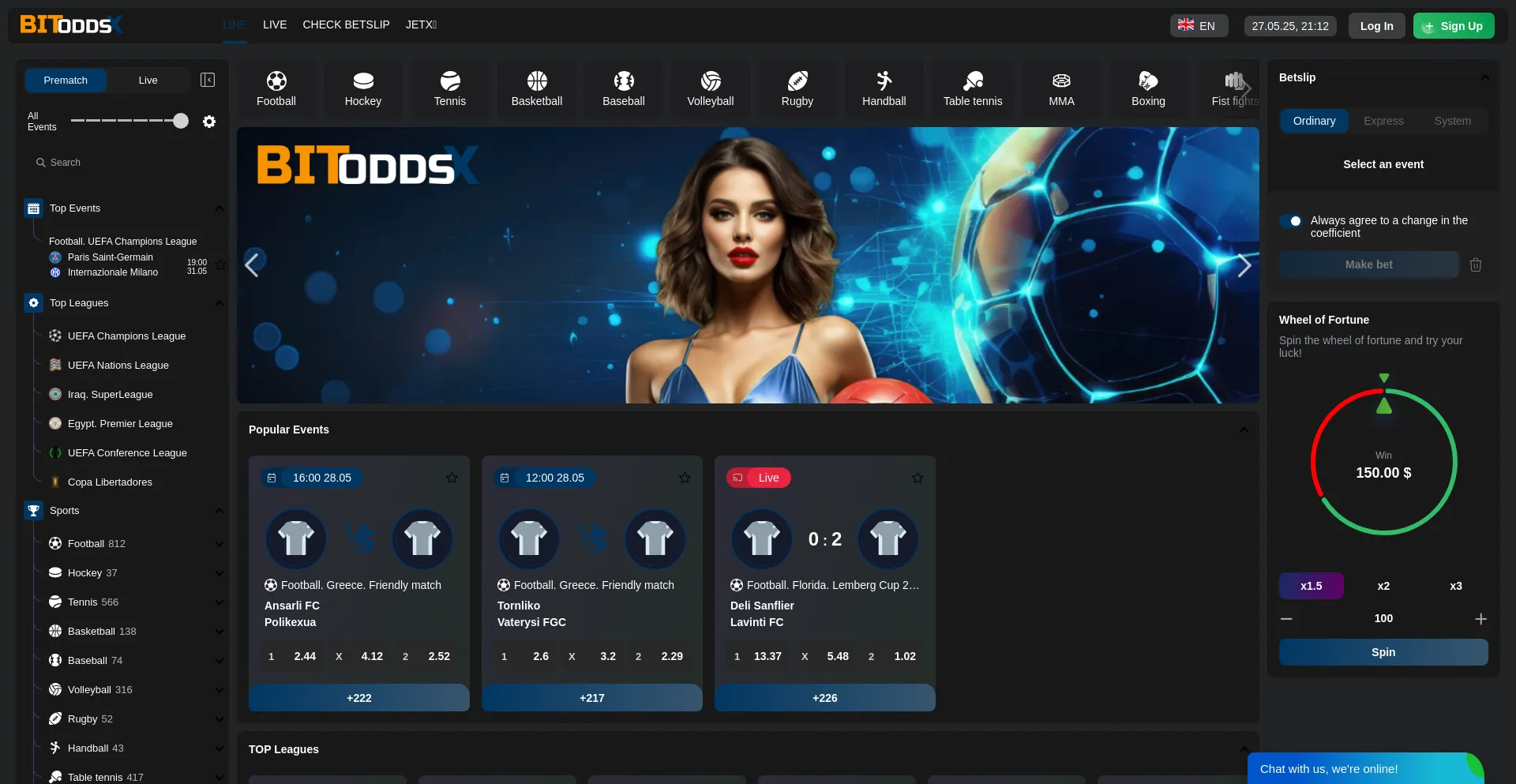Open +222 more markets for Ansarli FC

[x=359, y=698]
